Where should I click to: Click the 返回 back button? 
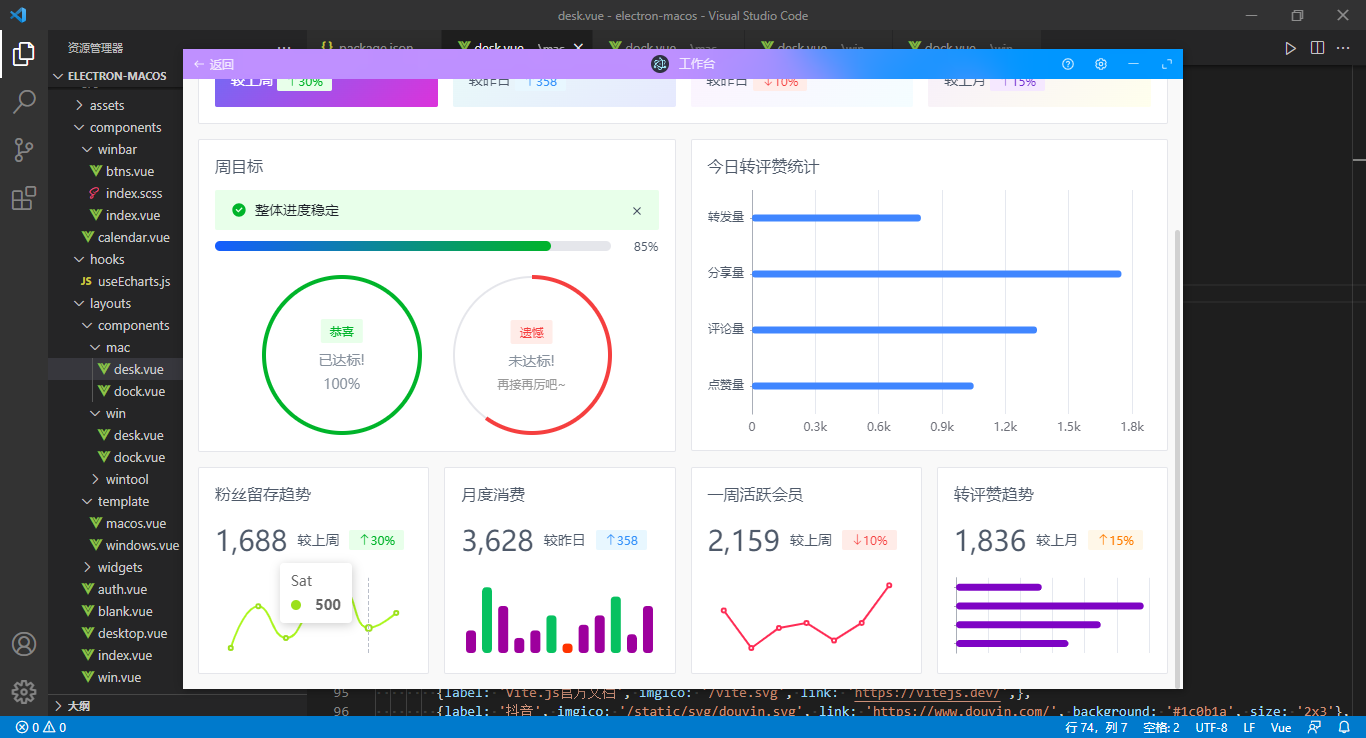[214, 64]
